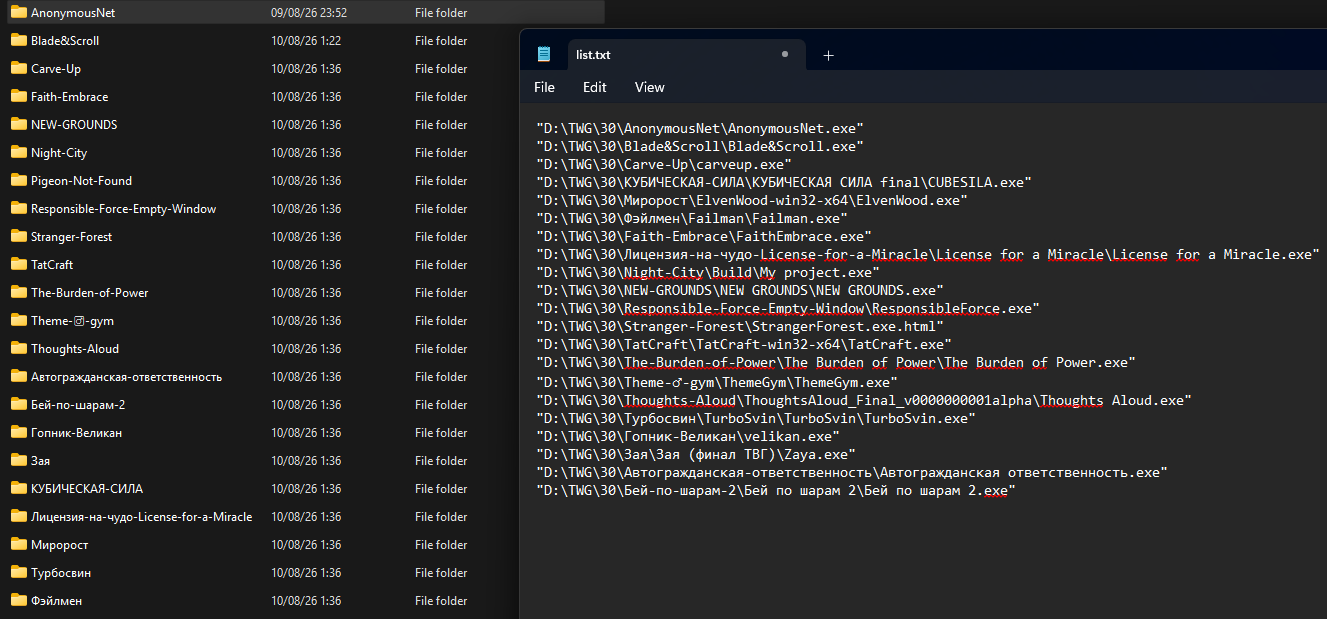The image size is (1327, 619).
Task: Open the File menu in Notepad
Action: click(544, 87)
